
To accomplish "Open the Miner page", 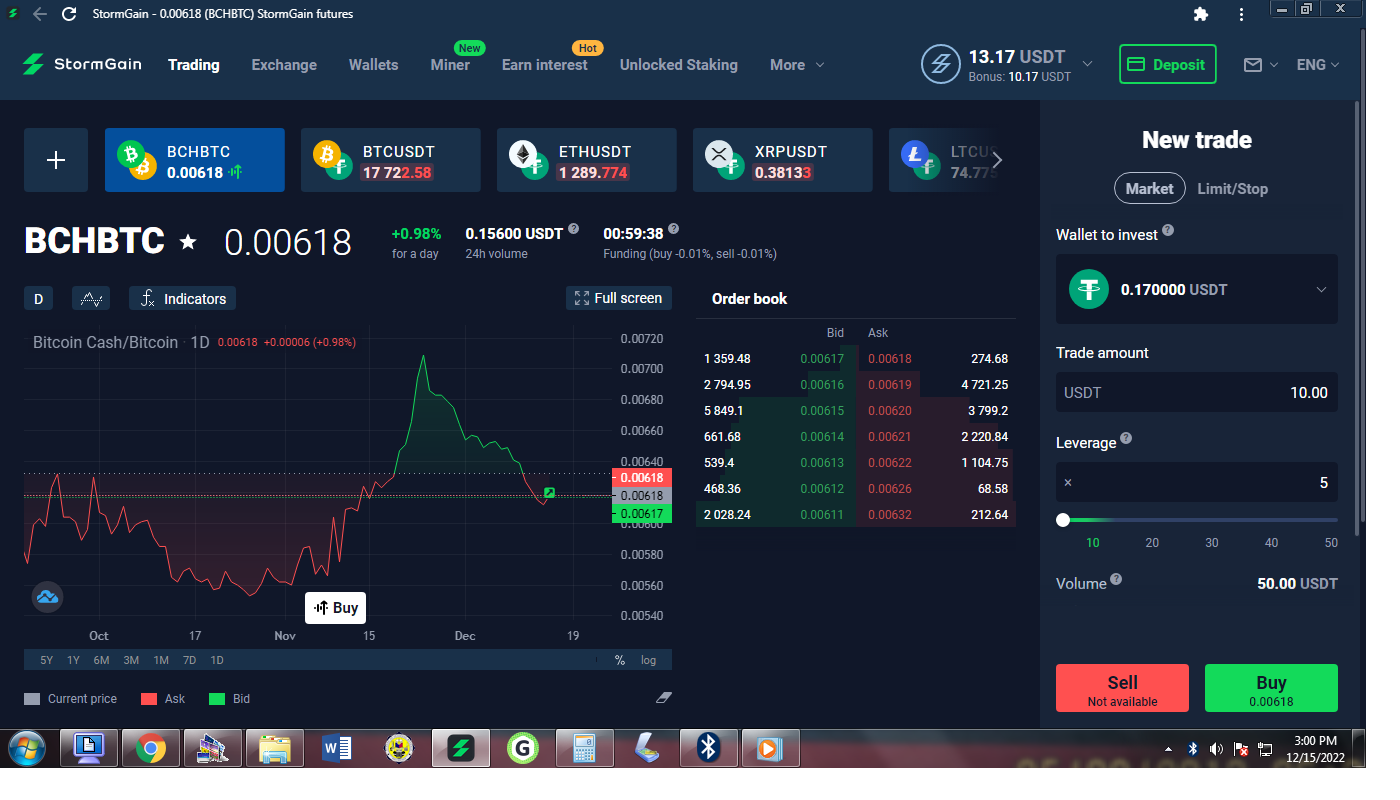I will [450, 64].
